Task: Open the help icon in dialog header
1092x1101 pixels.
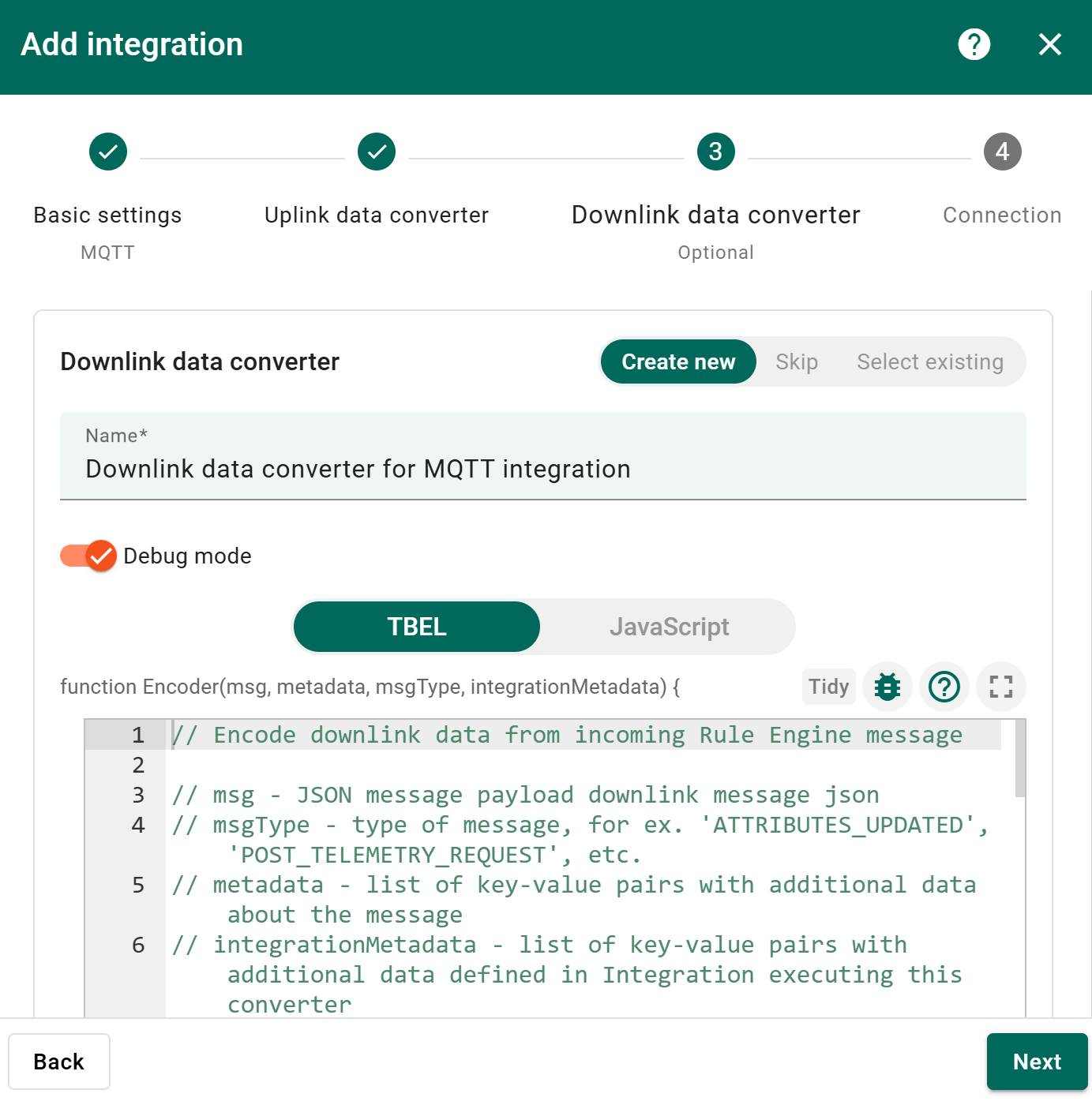Action: tap(974, 44)
